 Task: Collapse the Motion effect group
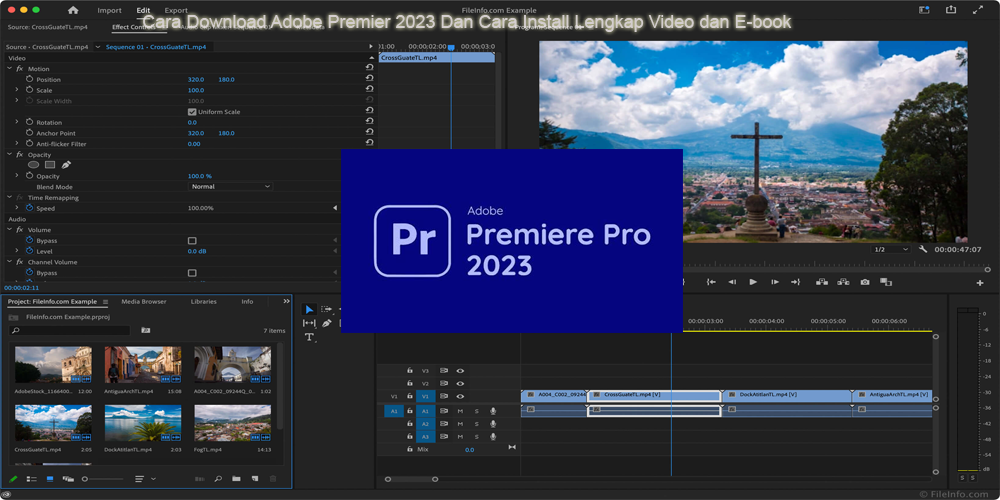click(x=9, y=68)
